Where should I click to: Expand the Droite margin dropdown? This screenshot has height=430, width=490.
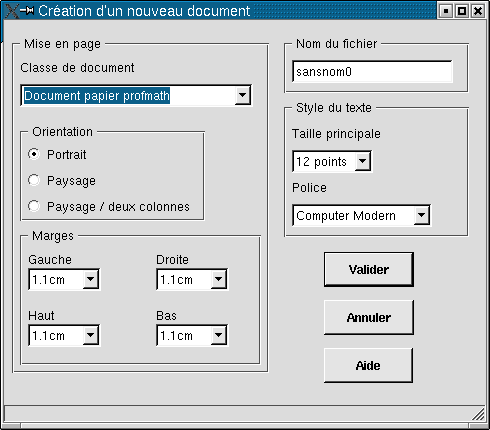(x=218, y=279)
